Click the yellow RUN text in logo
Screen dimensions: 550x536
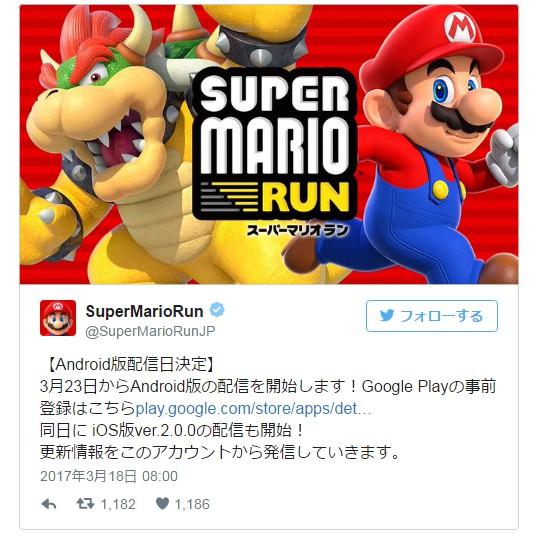(x=306, y=197)
